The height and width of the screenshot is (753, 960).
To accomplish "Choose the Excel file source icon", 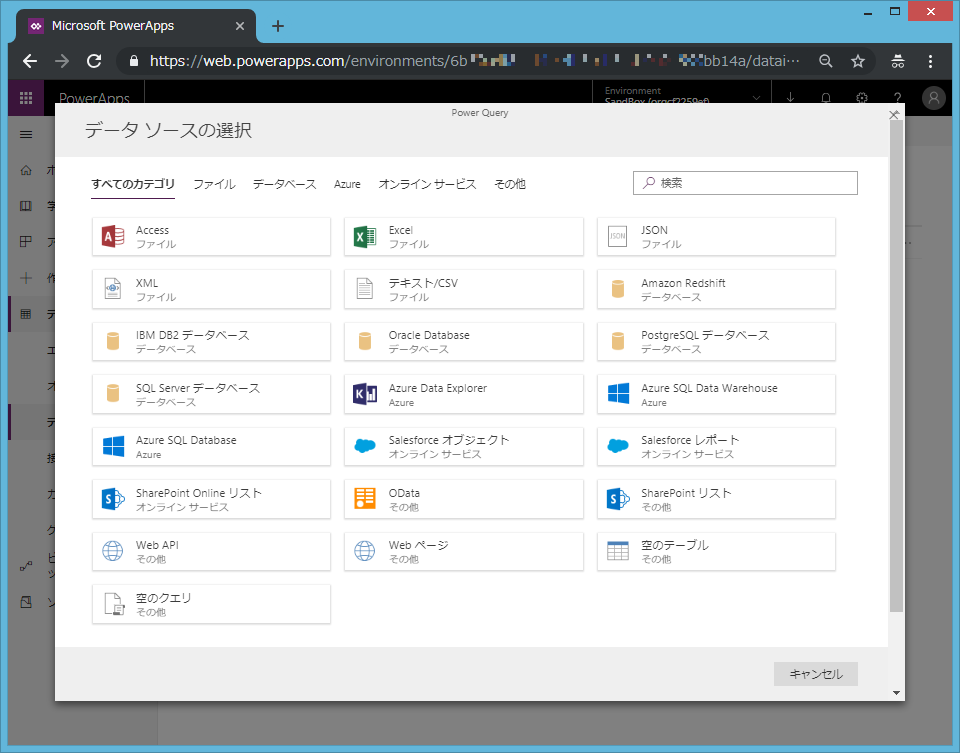I will (365, 236).
